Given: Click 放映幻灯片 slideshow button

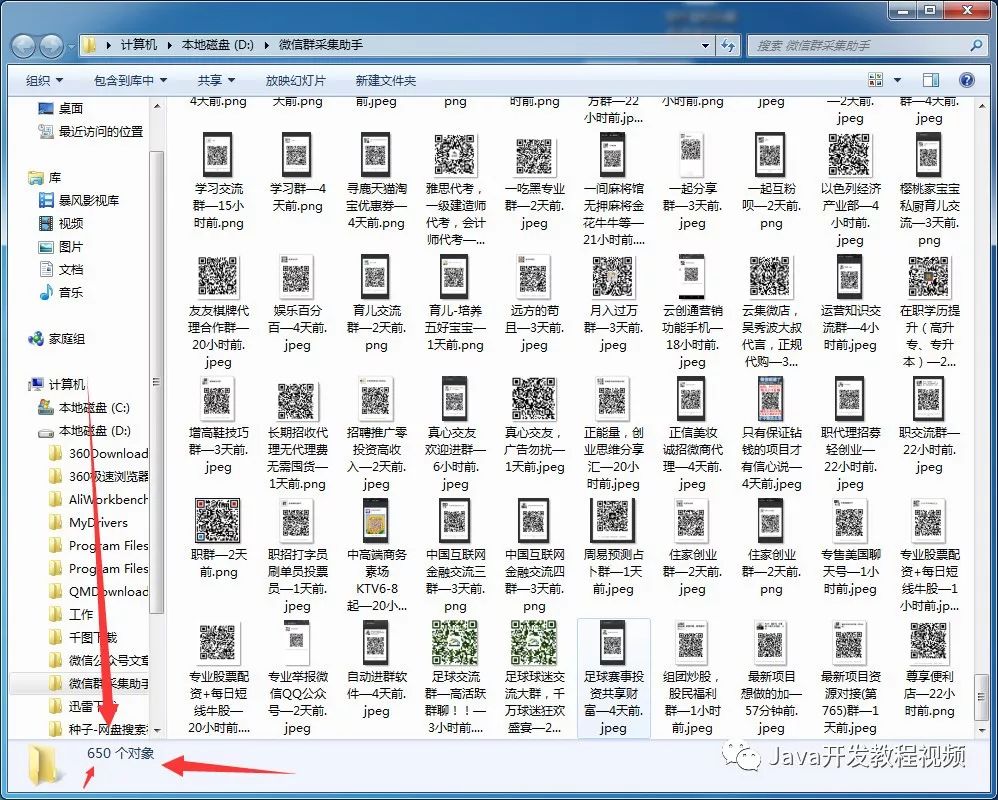Looking at the screenshot, I should pos(295,80).
